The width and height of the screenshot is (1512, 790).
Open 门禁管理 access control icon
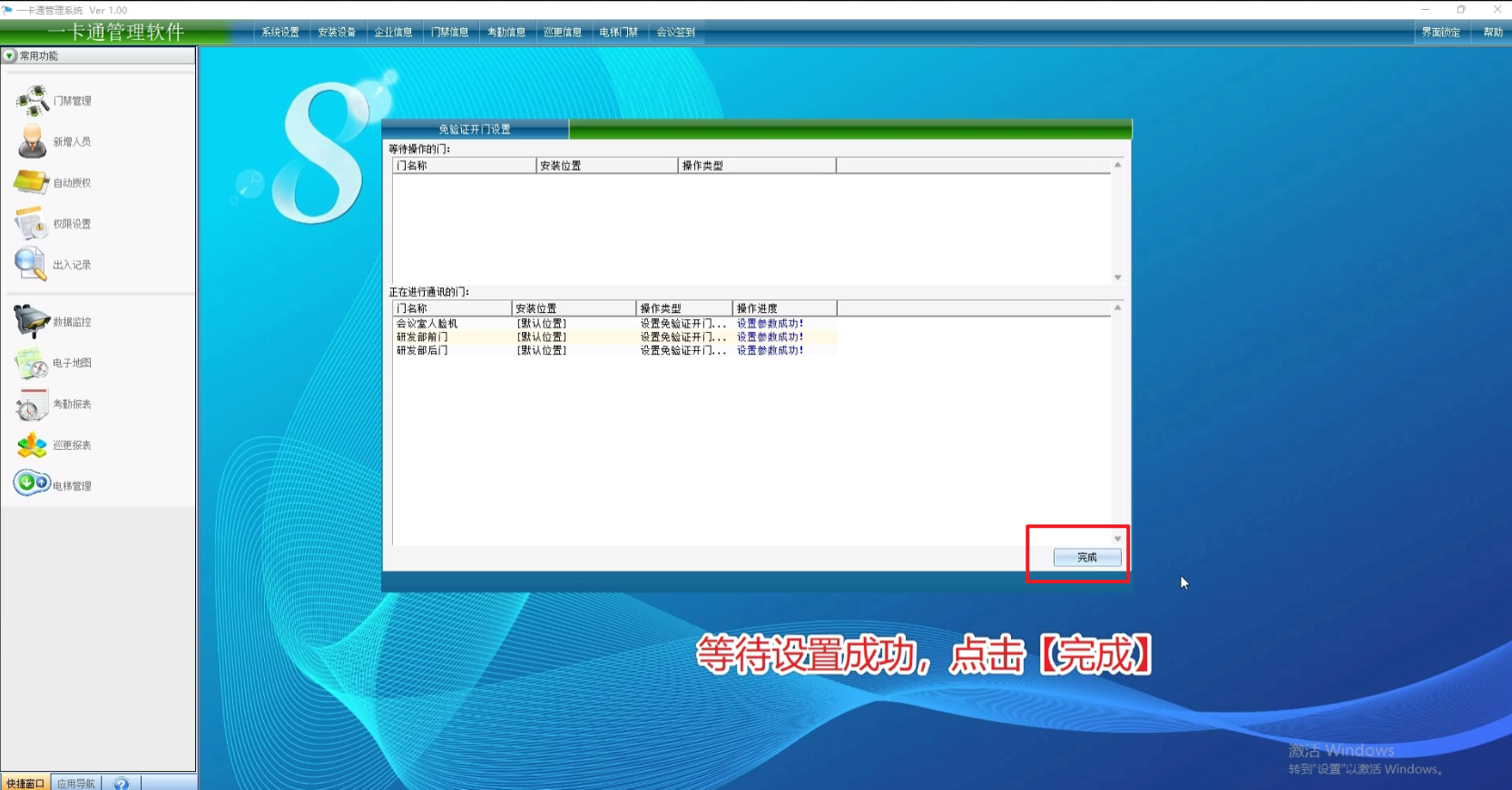point(33,101)
